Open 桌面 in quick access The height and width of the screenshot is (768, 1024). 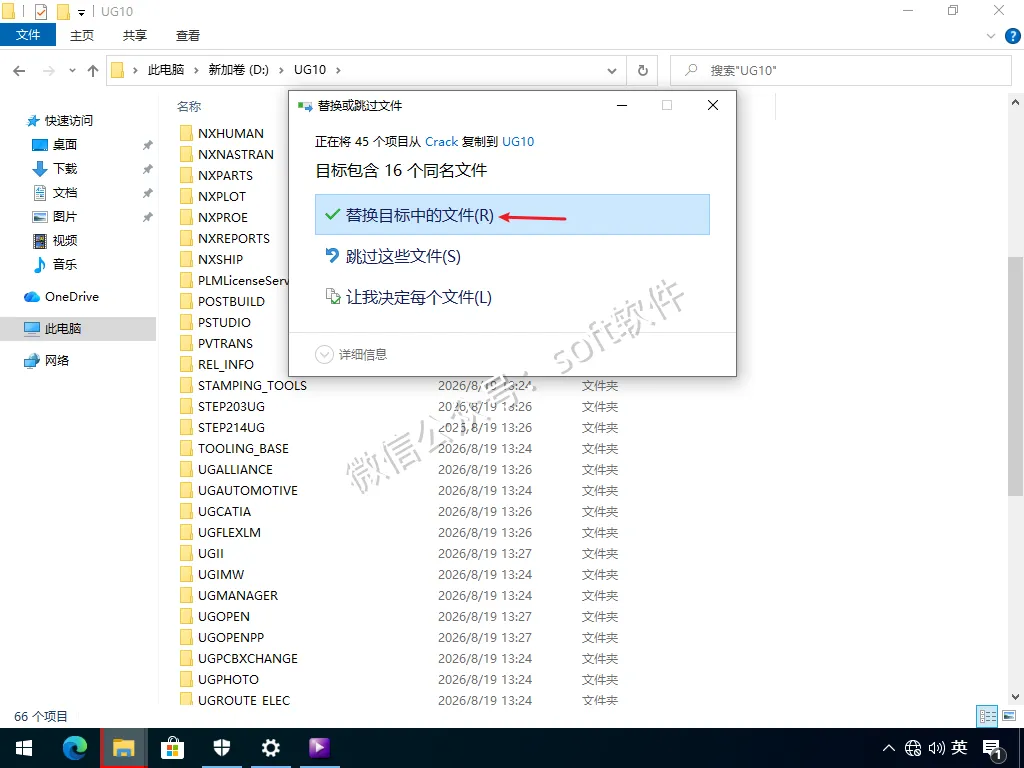coord(65,144)
